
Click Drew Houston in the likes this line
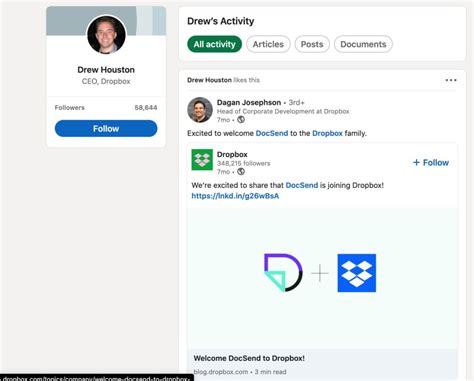tap(209, 80)
